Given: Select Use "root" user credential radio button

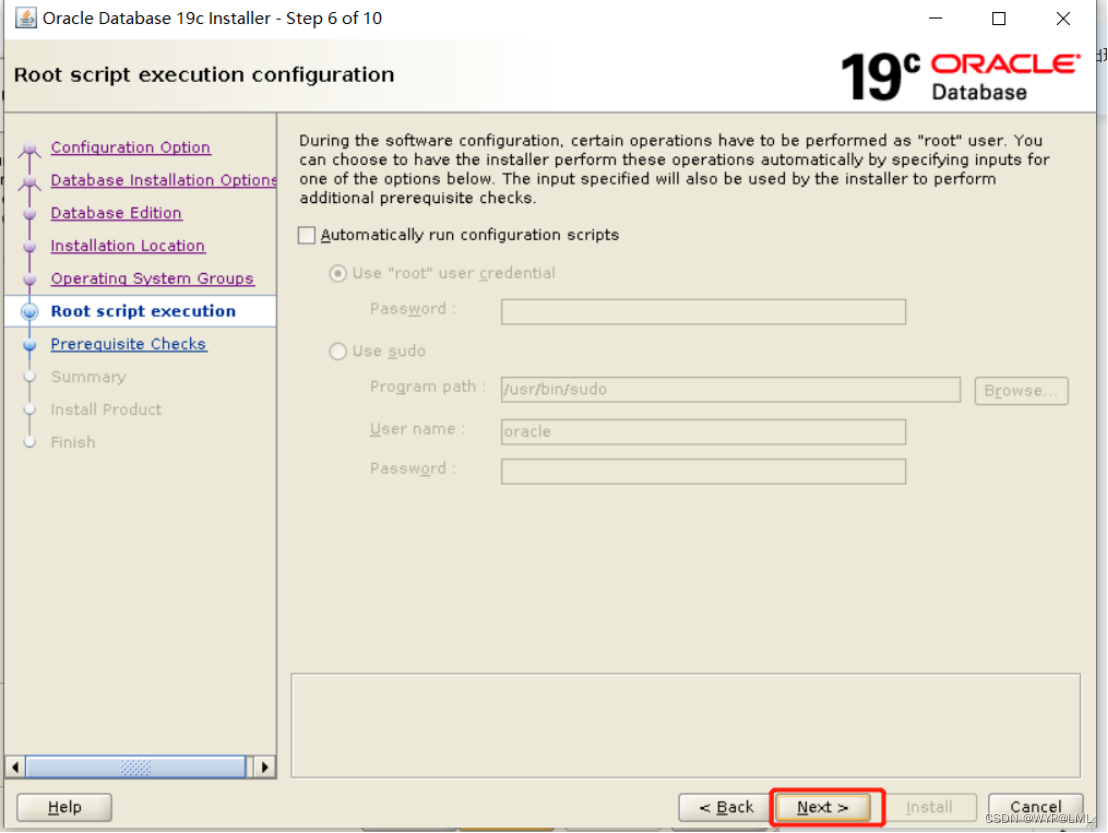Looking at the screenshot, I should tap(338, 273).
